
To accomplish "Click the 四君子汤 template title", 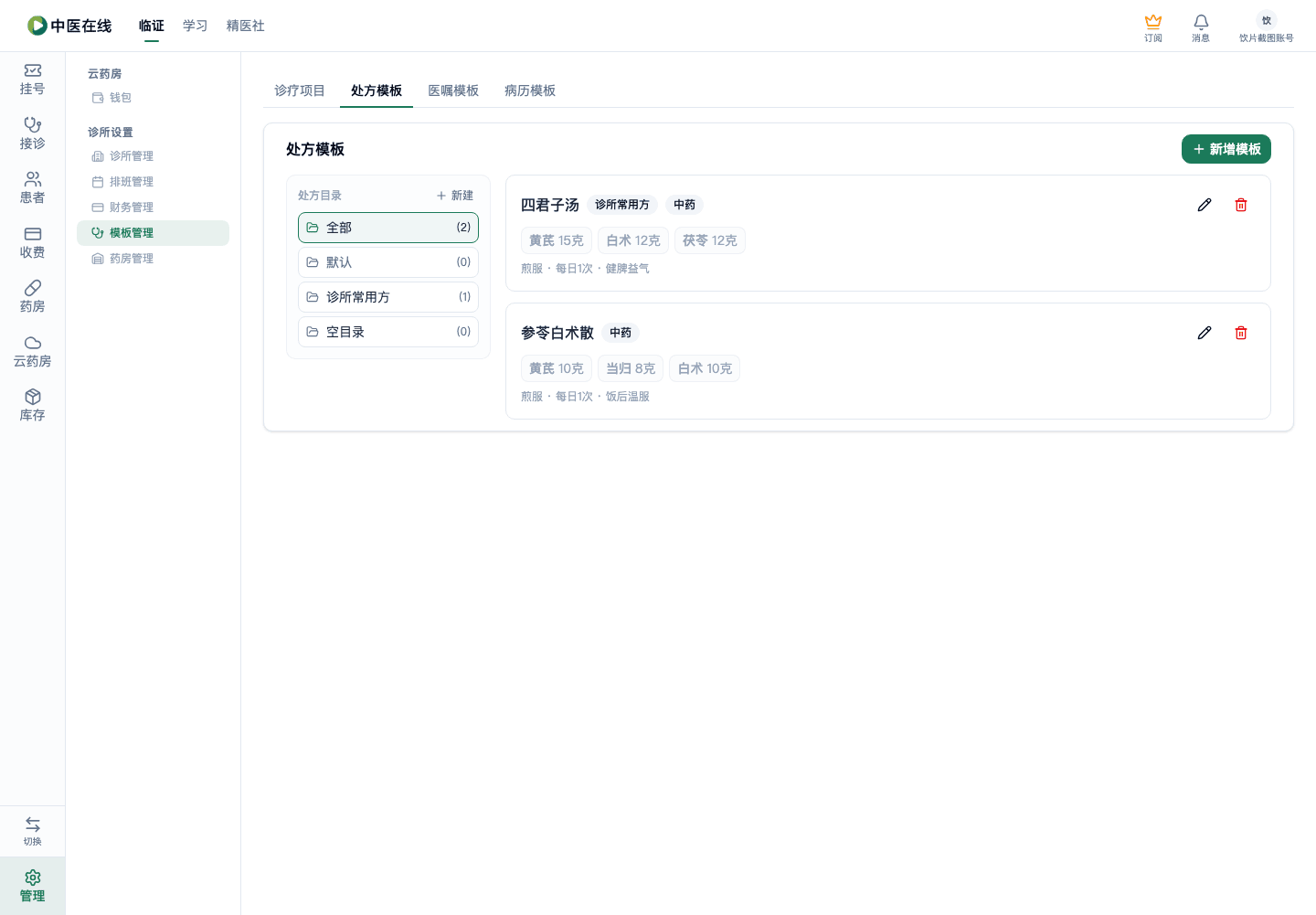I will tap(550, 205).
